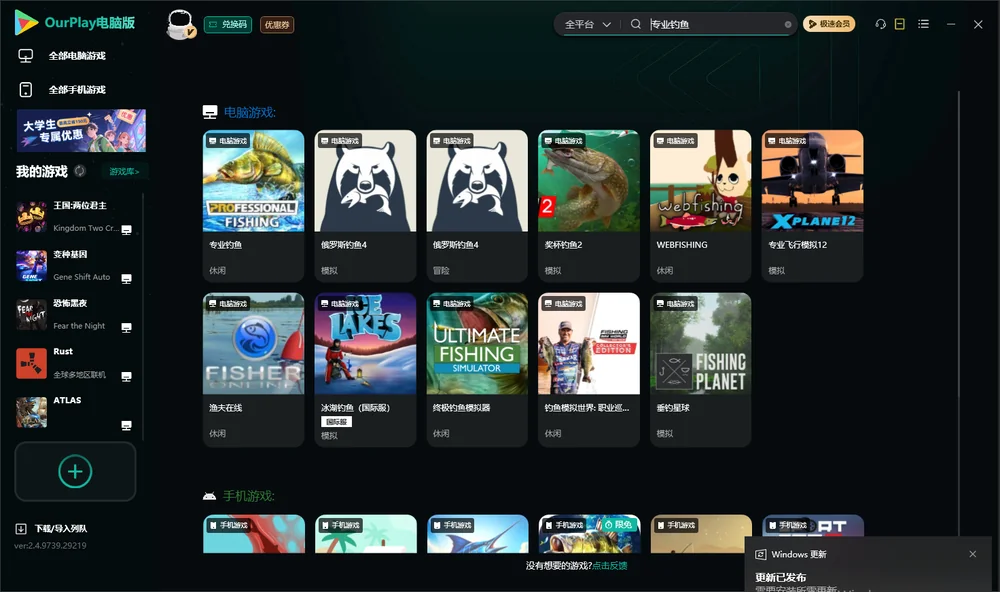Image resolution: width=1000 pixels, height=592 pixels.
Task: Close the Windows 更新 notification
Action: [x=973, y=554]
